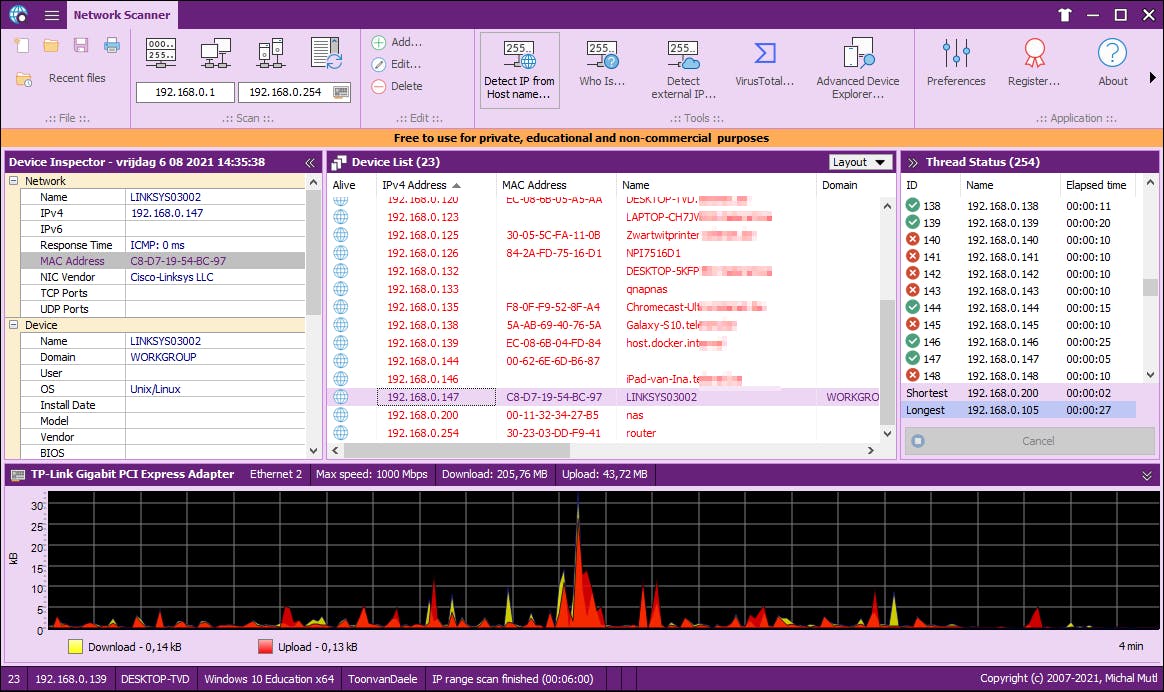Collapse the Device Inspector panel
1164x692 pixels.
pos(310,162)
